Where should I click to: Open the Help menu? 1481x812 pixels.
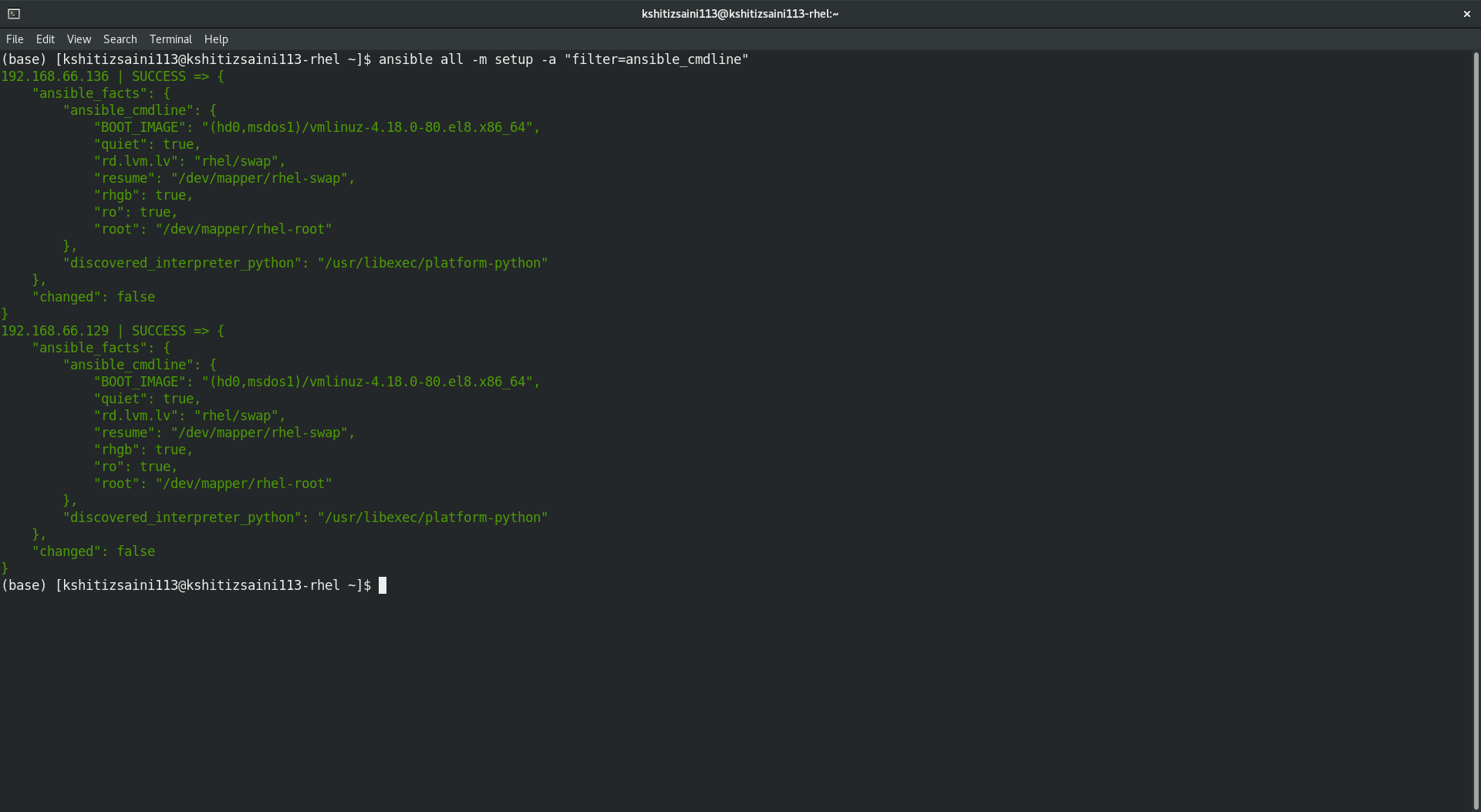pos(216,39)
